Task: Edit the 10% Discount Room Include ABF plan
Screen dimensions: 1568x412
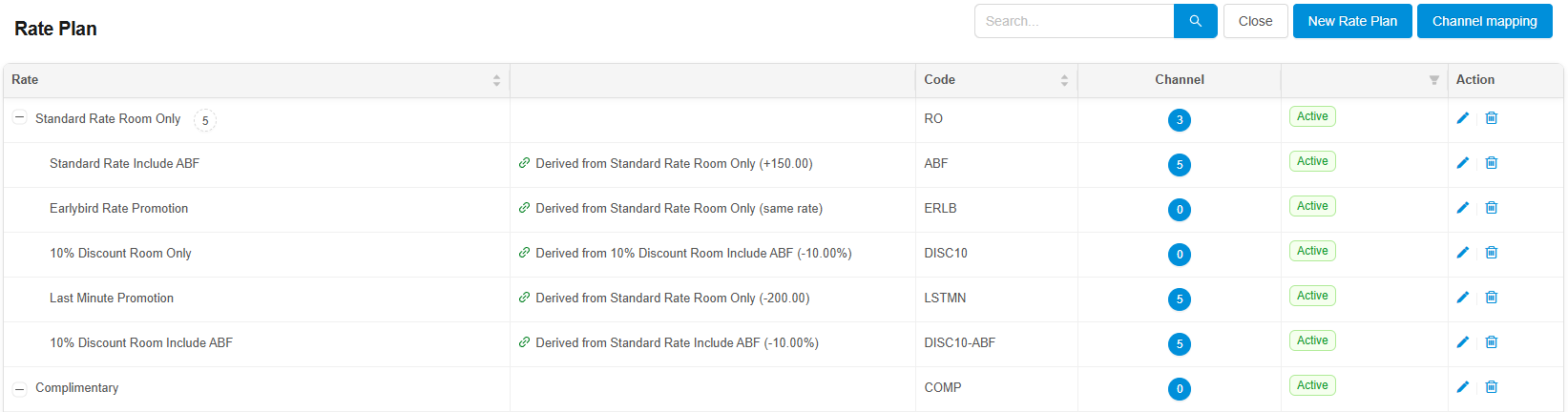Action: click(x=1462, y=342)
